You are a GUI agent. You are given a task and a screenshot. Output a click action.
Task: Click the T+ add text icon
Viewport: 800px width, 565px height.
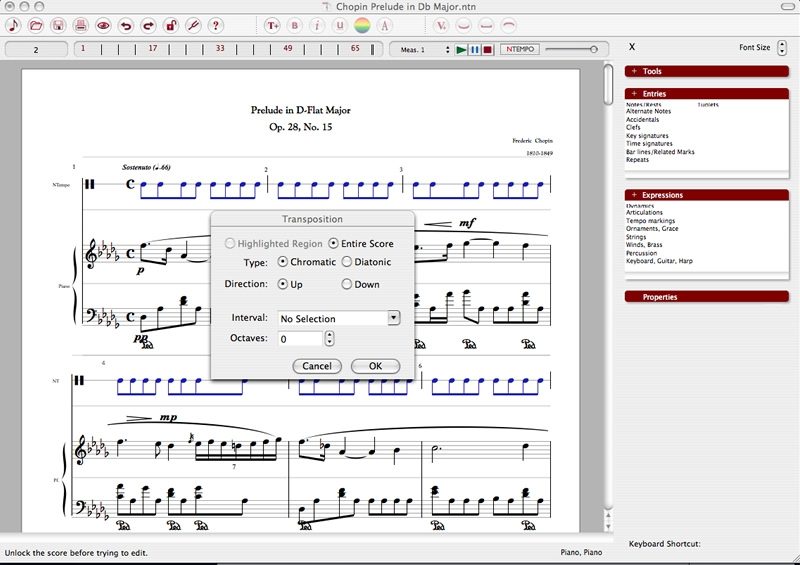tap(272, 26)
